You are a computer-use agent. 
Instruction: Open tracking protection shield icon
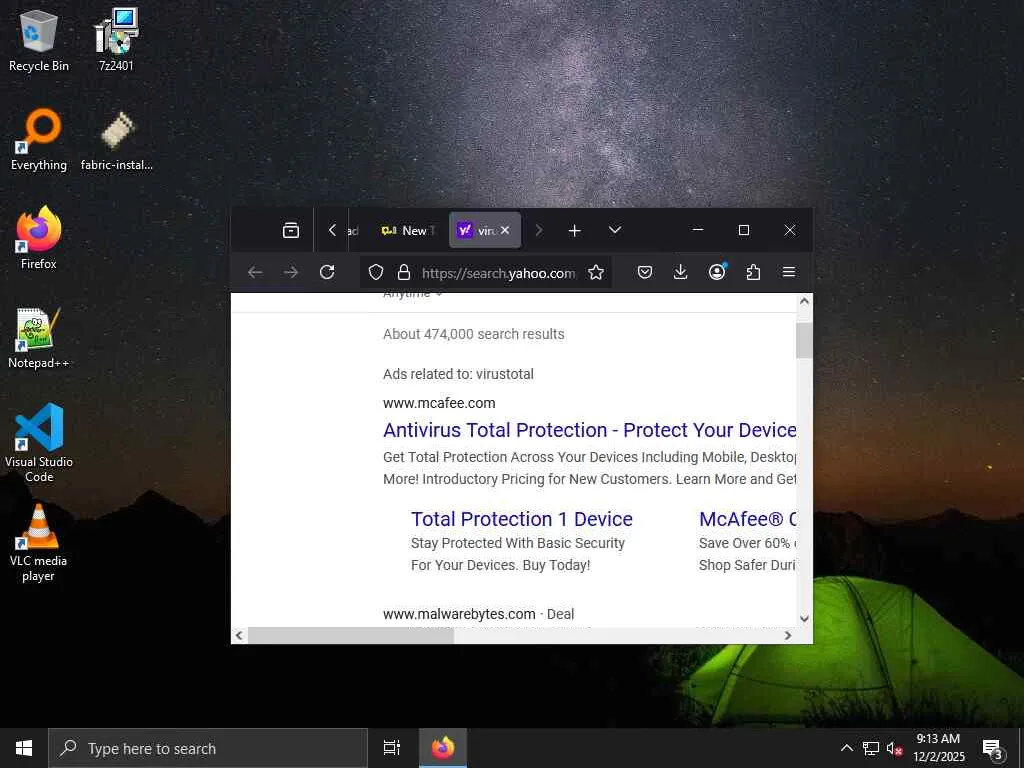coord(376,272)
